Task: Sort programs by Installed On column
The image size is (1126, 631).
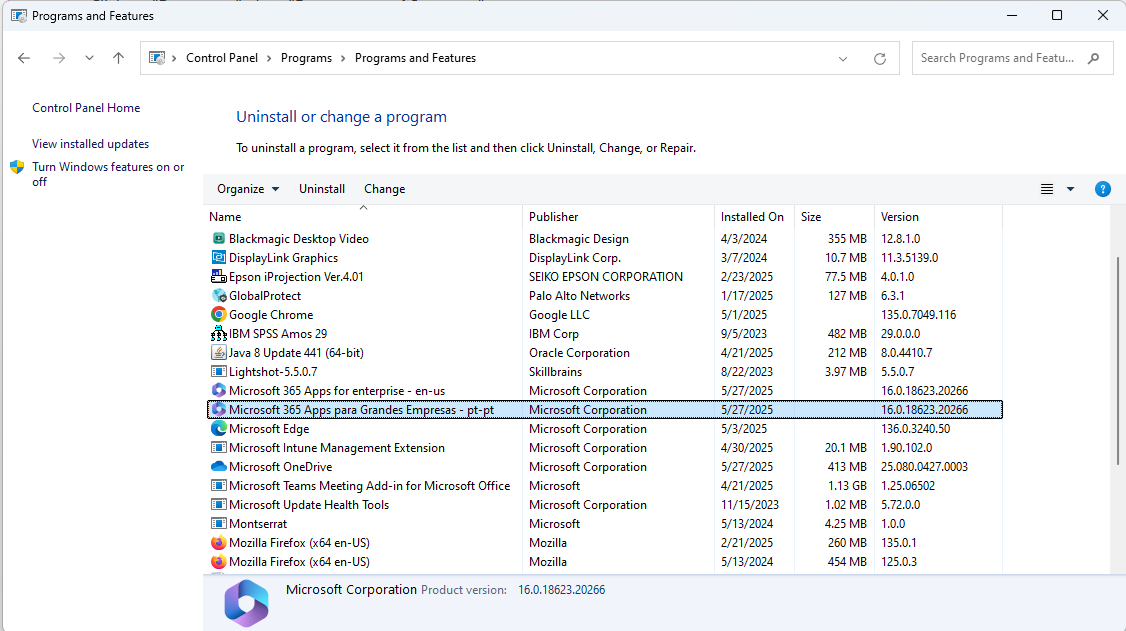Action: click(754, 217)
